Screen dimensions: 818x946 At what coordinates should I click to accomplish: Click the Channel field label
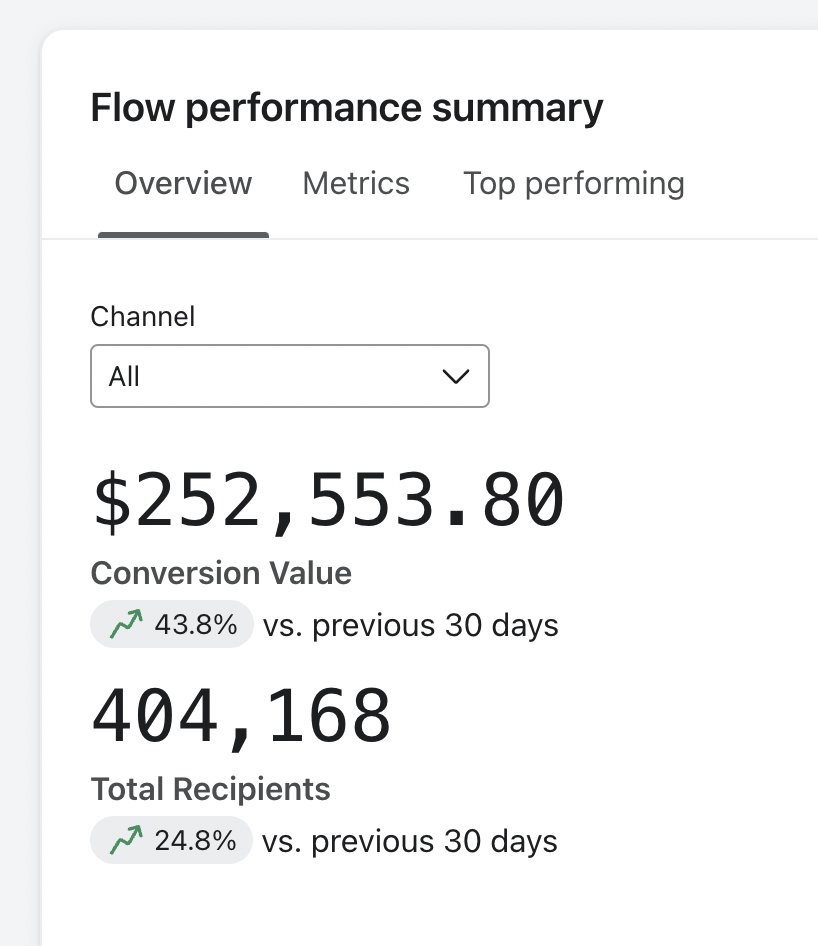[143, 317]
